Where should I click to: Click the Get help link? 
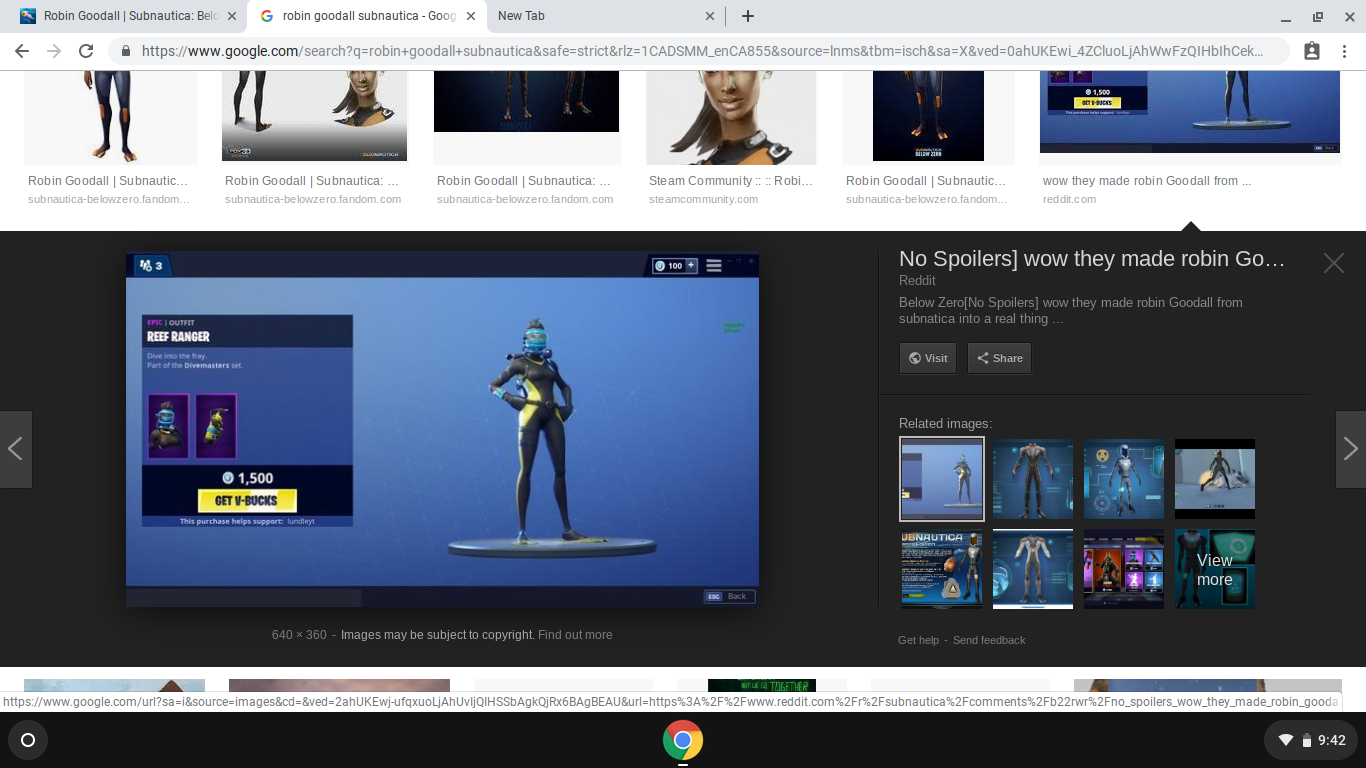pos(918,640)
